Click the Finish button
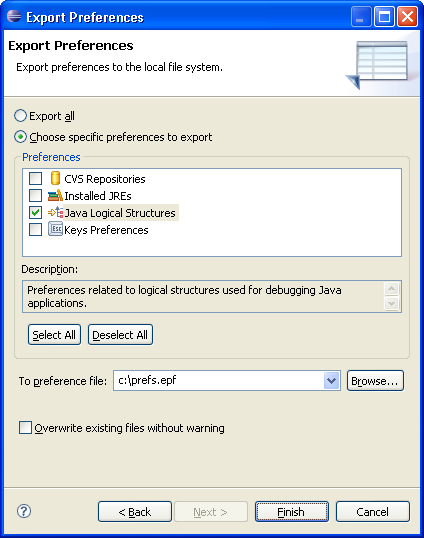Screen dimensions: 424x538 point(292,512)
